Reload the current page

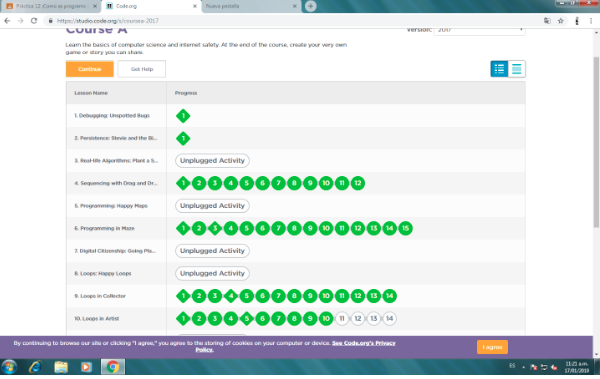pyautogui.click(x=34, y=21)
